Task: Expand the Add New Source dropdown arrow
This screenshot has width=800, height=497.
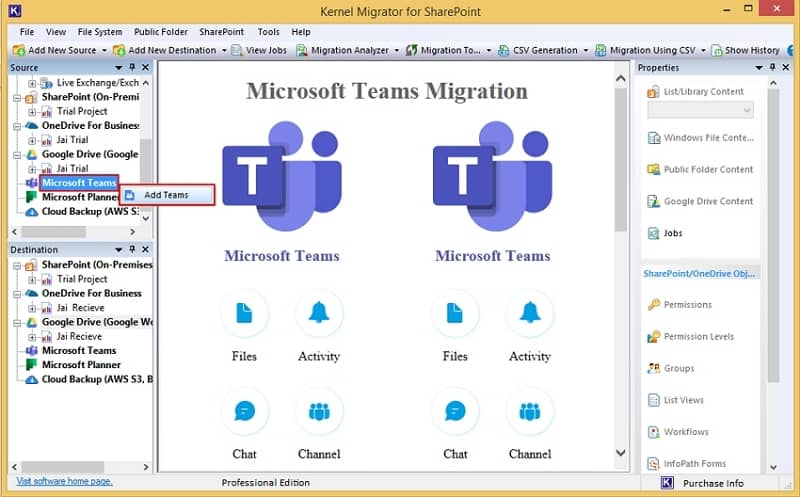Action: (x=104, y=51)
